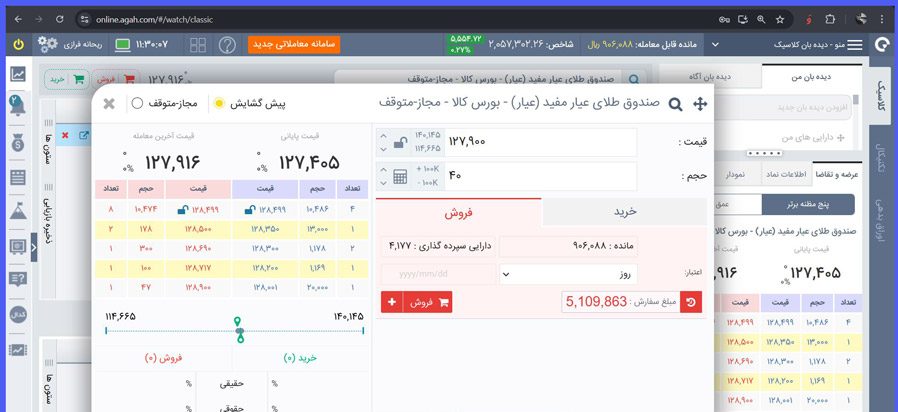Select the مجاز-متوقف radio button
This screenshot has height=412, width=898.
coord(137,103)
